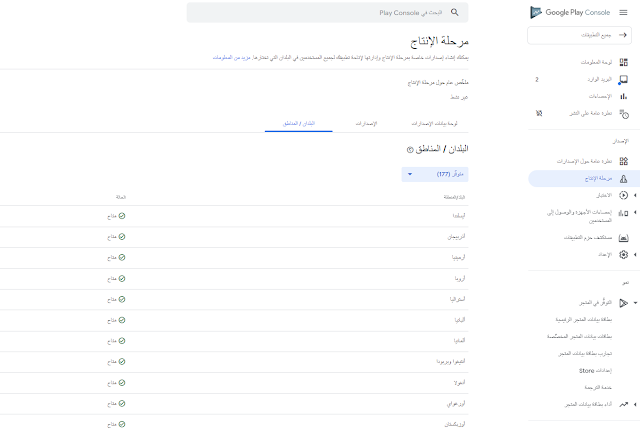This screenshot has height=428, width=640.
Task: Click the Antigua and Barbuda country name
Action: click(451, 361)
